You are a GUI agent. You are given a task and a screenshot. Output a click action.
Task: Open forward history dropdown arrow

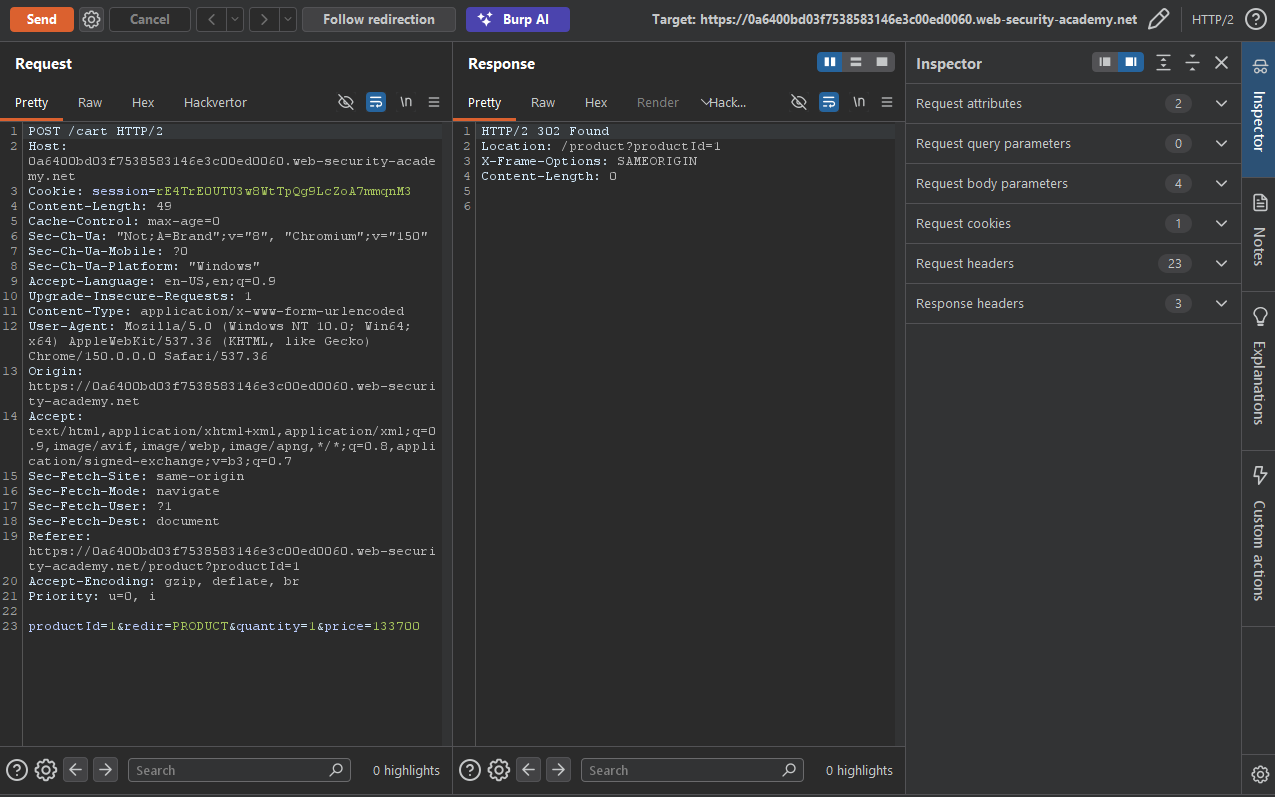(288, 19)
